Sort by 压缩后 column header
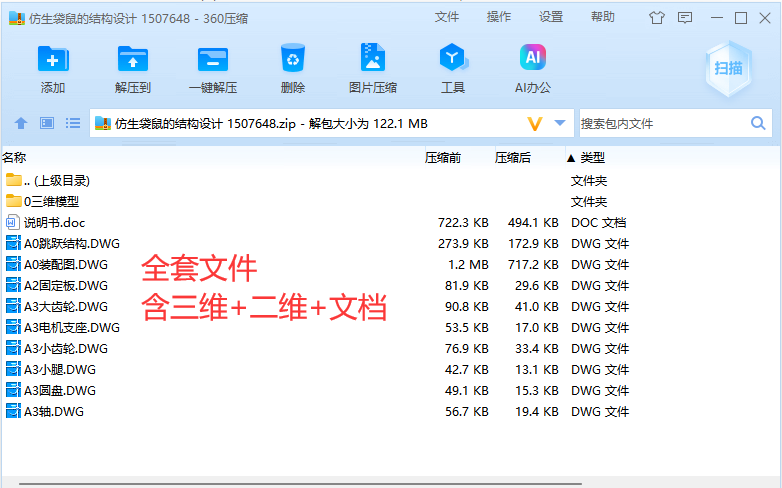 [x=513, y=158]
